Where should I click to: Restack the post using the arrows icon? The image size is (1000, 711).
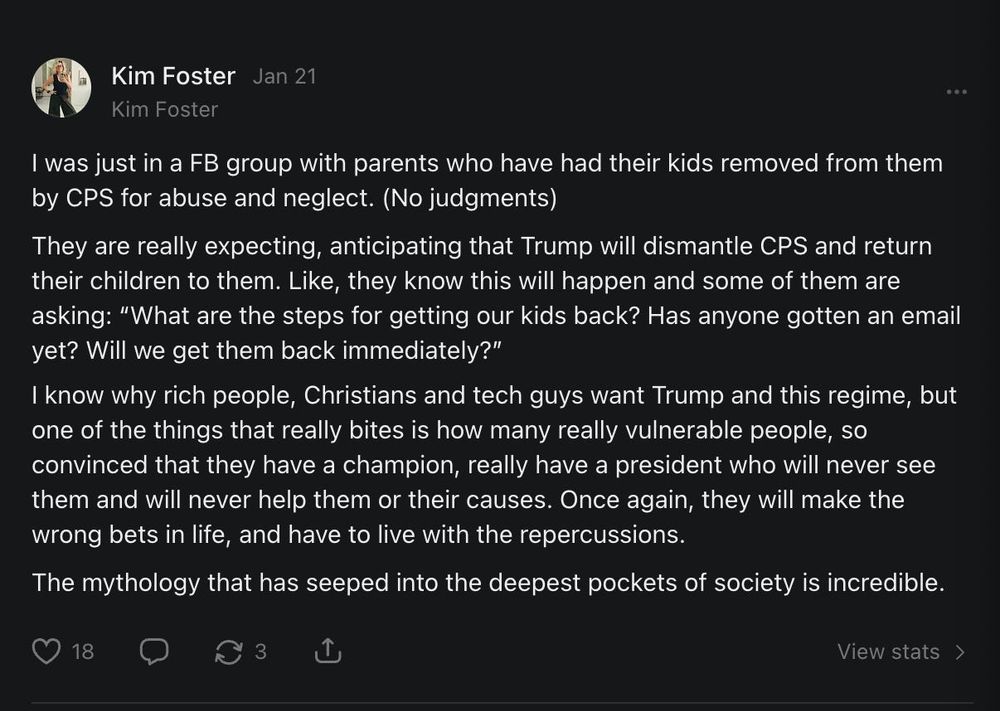[229, 652]
